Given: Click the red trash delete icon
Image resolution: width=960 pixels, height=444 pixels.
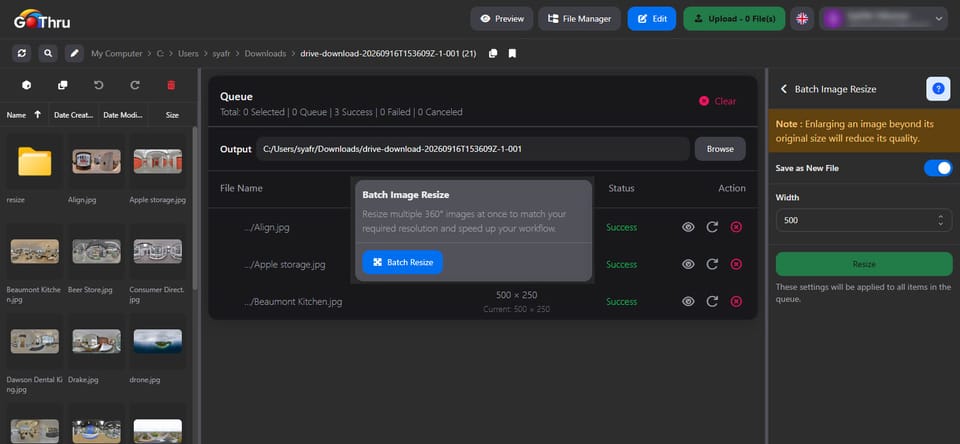Looking at the screenshot, I should [171, 85].
